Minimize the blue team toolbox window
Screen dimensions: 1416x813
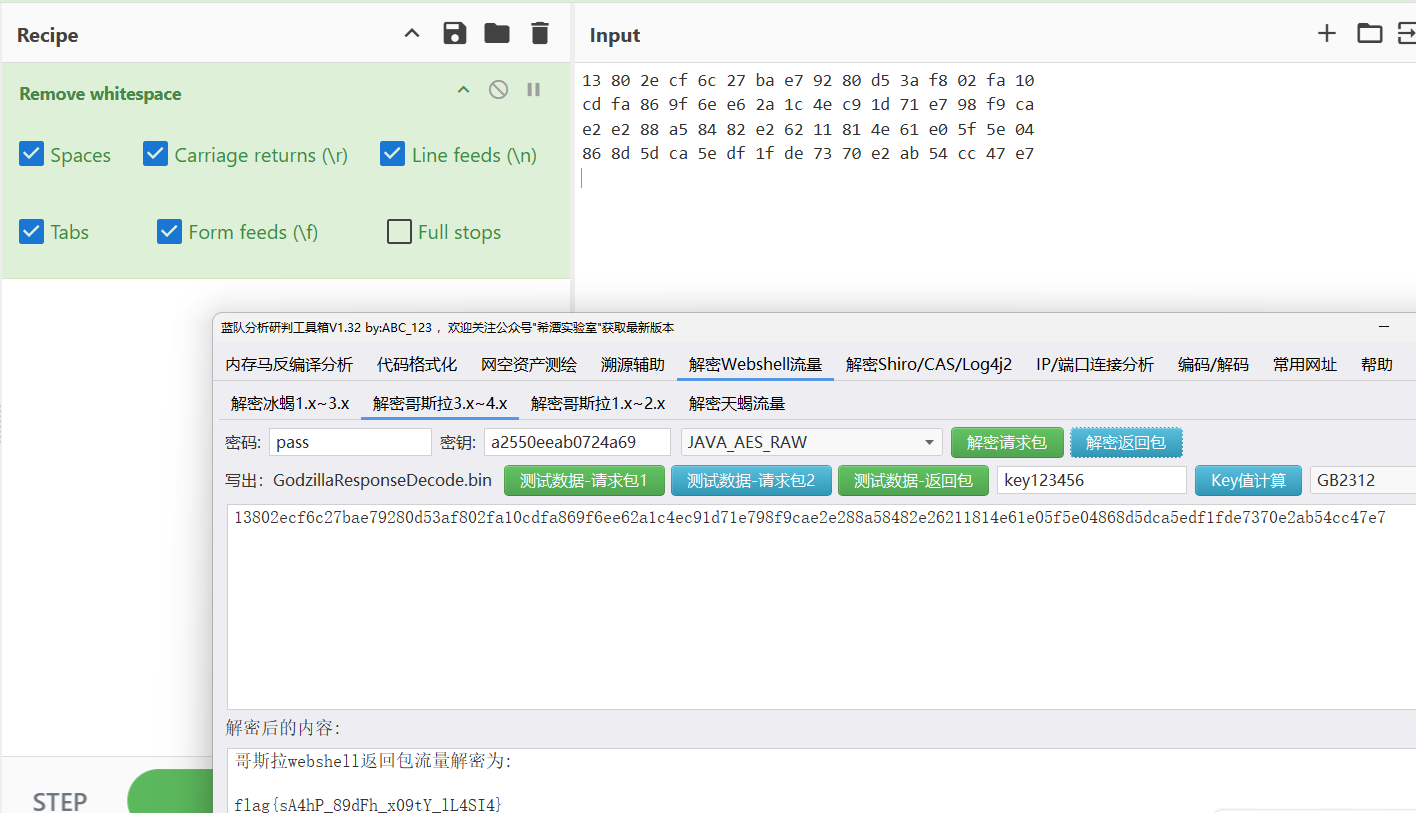[1384, 327]
